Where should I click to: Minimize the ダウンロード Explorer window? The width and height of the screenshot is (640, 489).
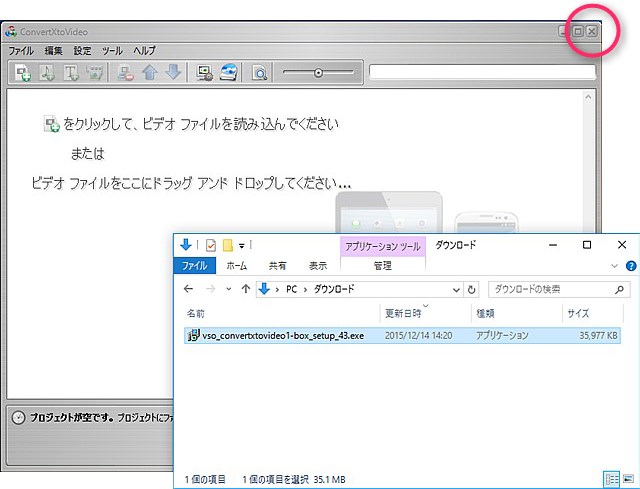pos(553,245)
